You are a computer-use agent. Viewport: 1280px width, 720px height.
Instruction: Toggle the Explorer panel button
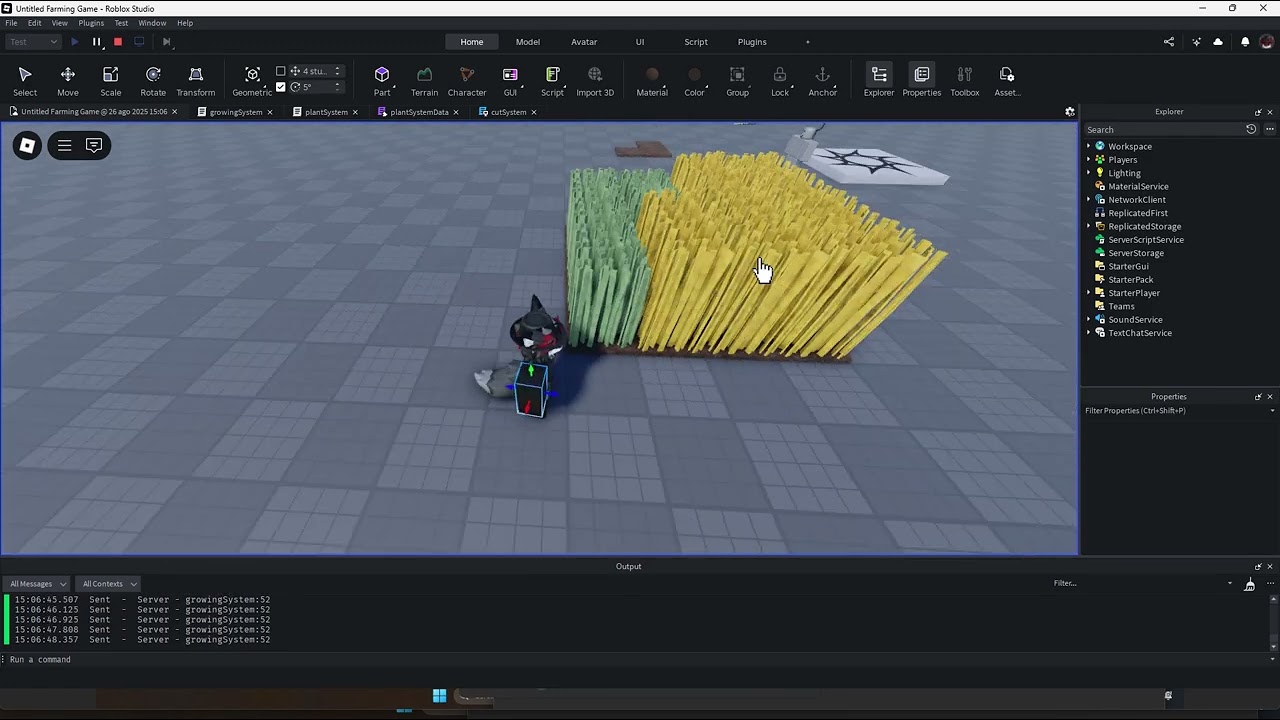coord(879,80)
